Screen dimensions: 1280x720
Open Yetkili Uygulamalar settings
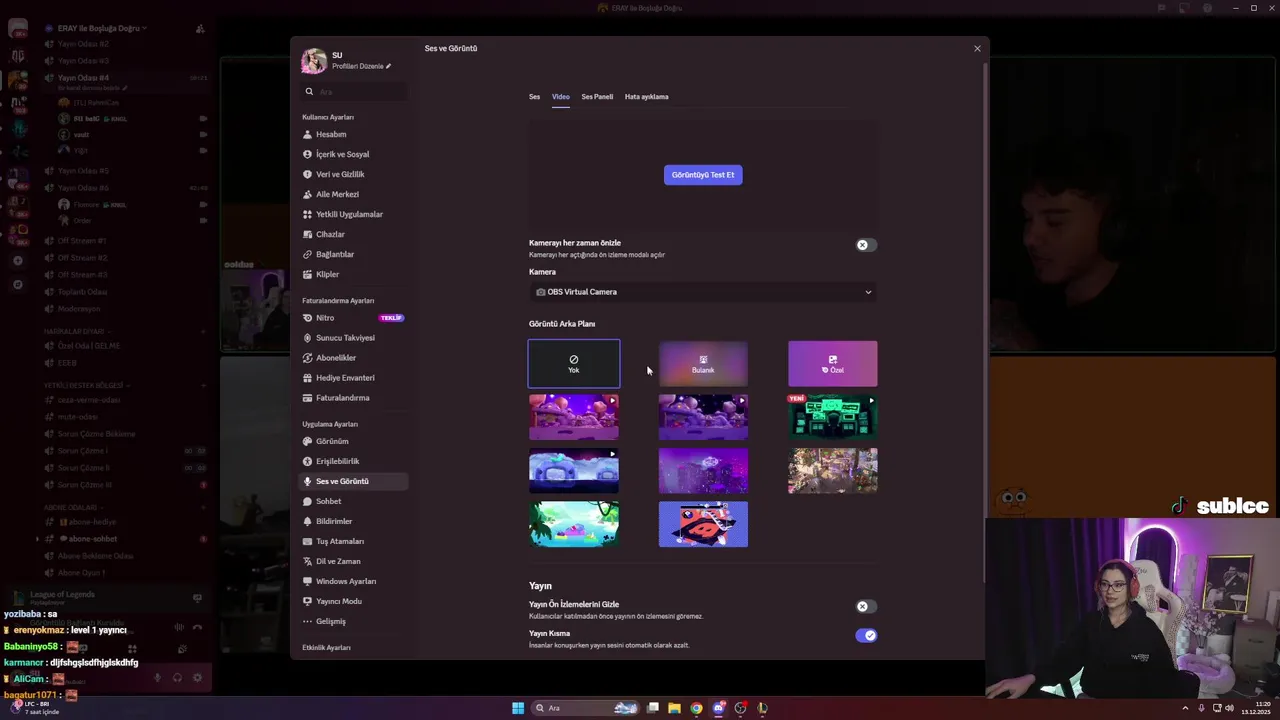click(353, 214)
